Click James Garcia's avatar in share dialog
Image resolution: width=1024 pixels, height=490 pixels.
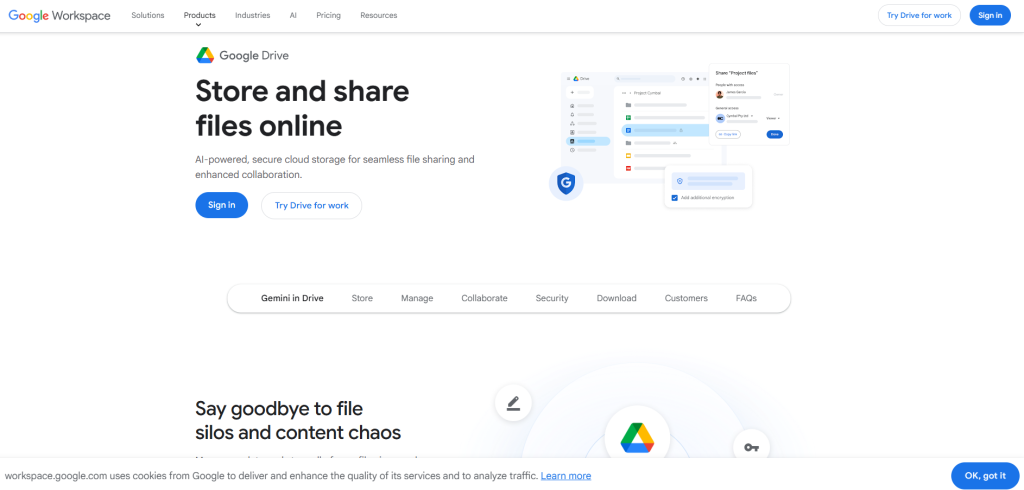tap(720, 95)
